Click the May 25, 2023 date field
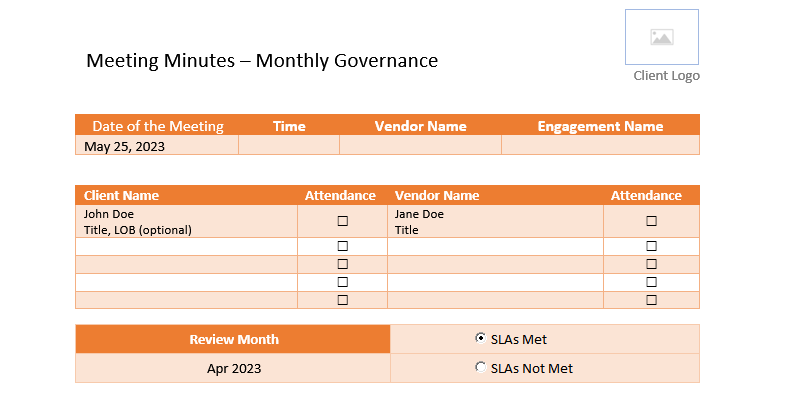786x397 pixels. point(157,145)
